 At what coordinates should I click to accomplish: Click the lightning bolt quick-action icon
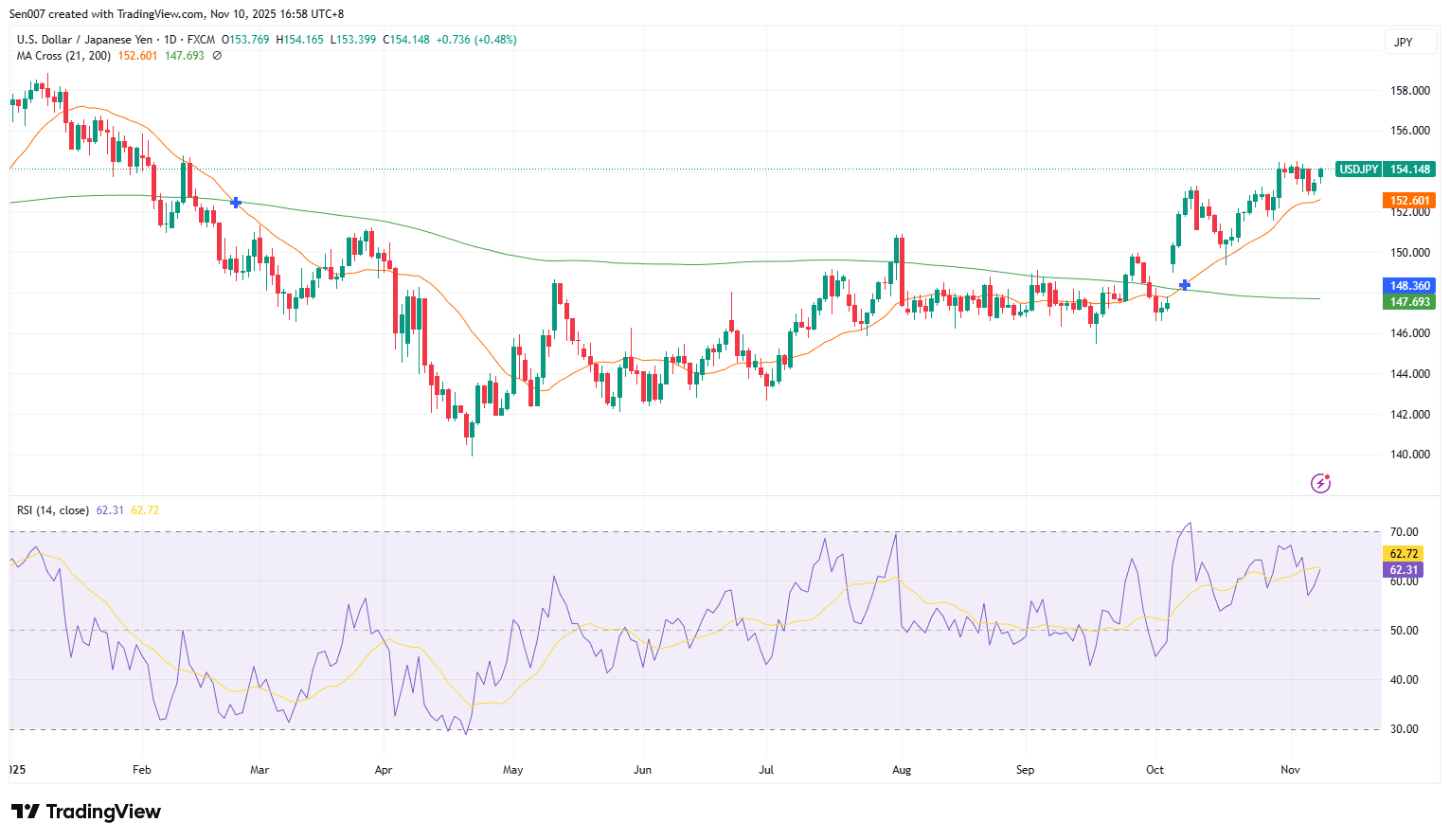(1320, 484)
